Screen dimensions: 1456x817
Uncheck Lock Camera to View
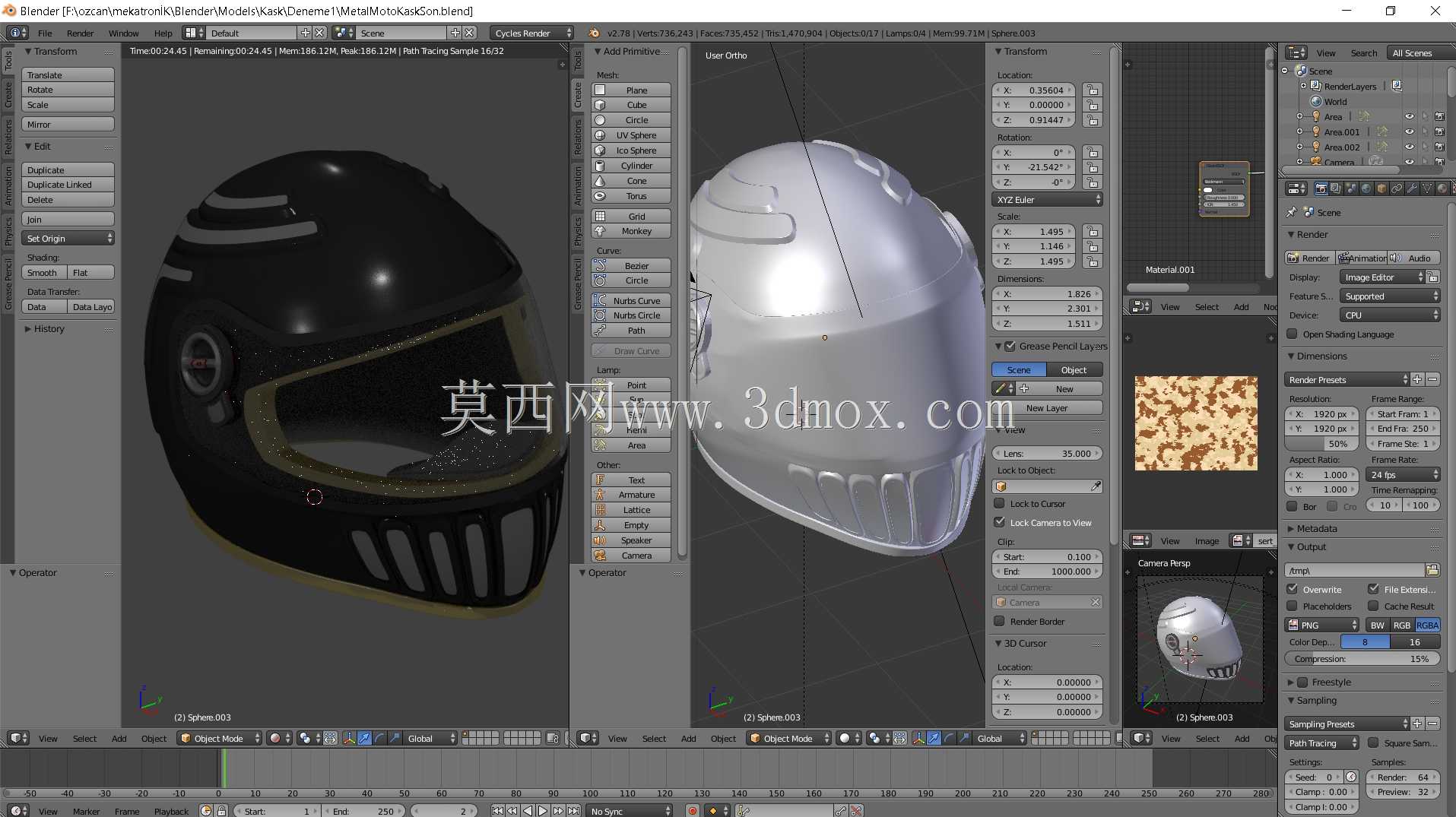[x=1000, y=522]
